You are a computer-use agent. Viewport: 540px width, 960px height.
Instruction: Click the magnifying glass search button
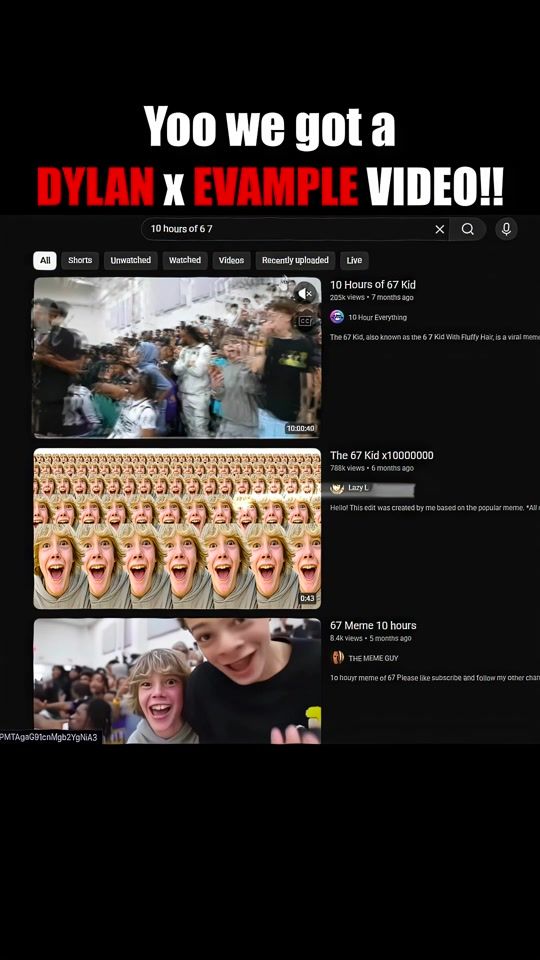point(468,229)
